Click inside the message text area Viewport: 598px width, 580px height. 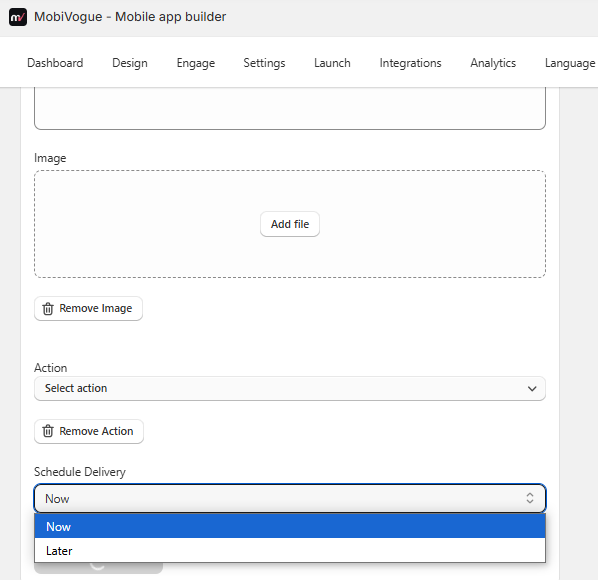coord(290,108)
